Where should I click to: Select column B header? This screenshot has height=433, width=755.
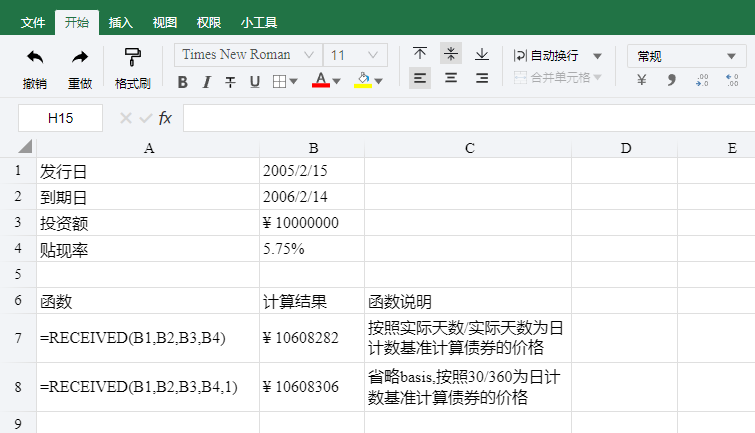313,148
